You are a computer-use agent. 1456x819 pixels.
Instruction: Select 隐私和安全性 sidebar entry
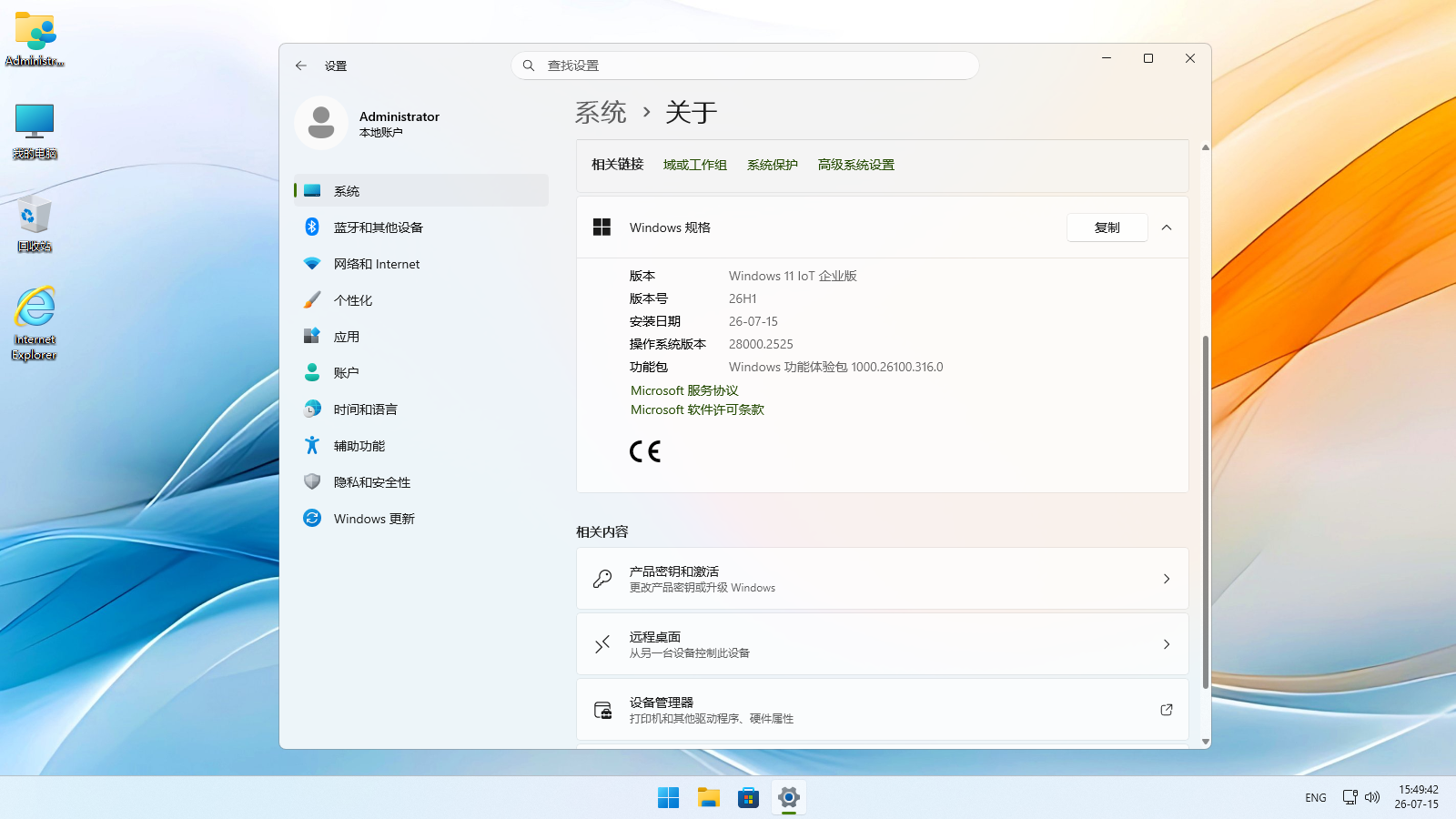pyautogui.click(x=421, y=481)
